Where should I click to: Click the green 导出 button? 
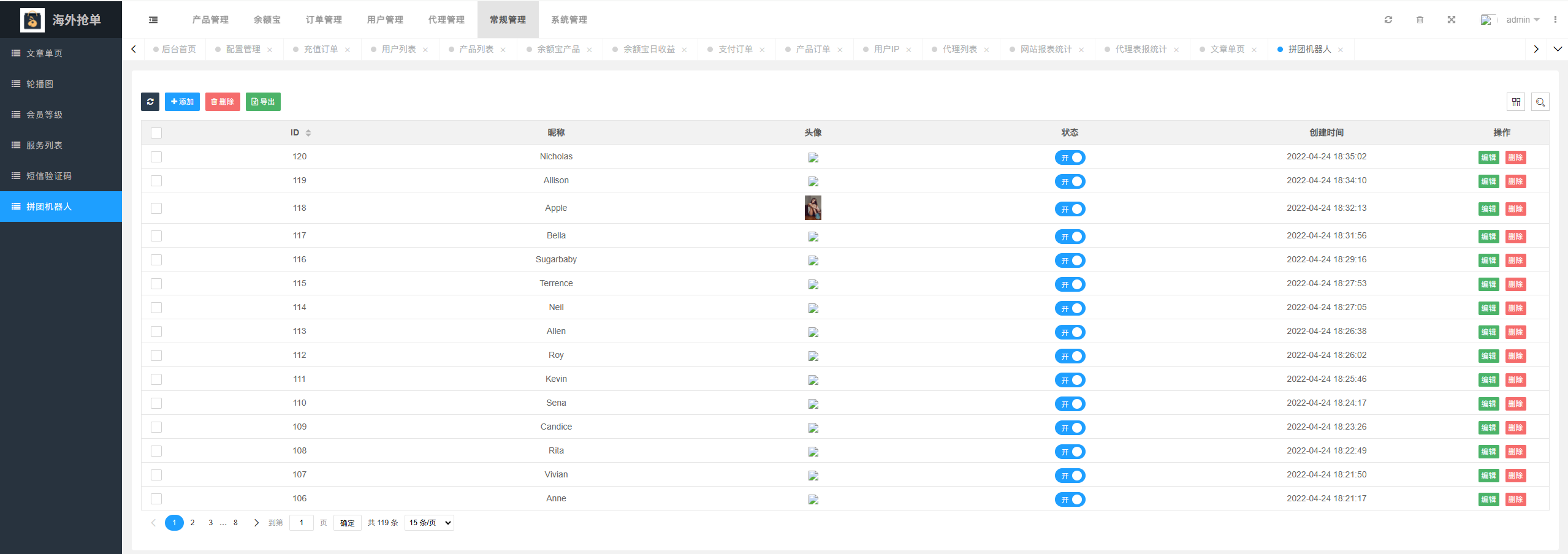point(263,102)
